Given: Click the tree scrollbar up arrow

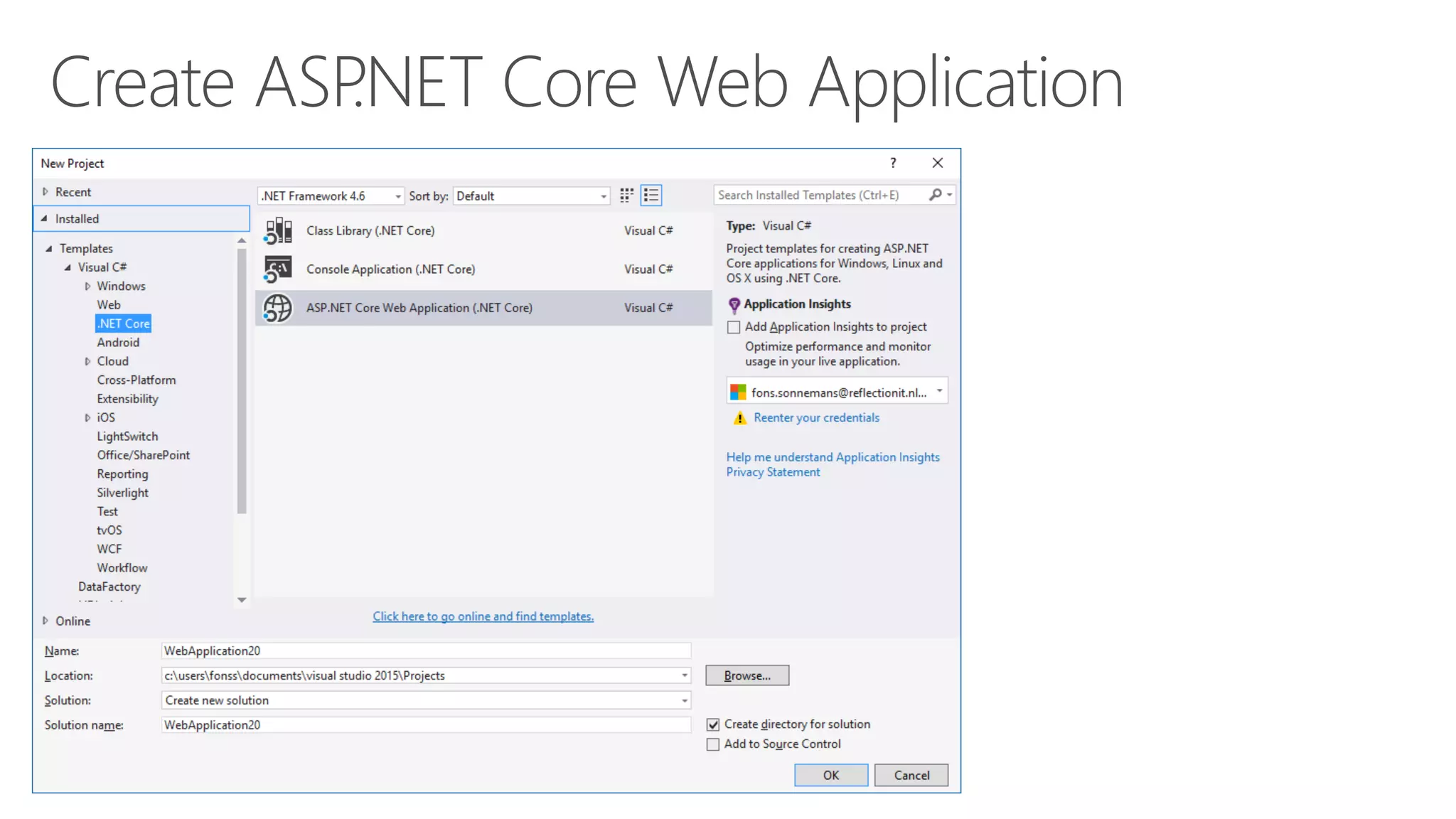Looking at the screenshot, I should (242, 241).
